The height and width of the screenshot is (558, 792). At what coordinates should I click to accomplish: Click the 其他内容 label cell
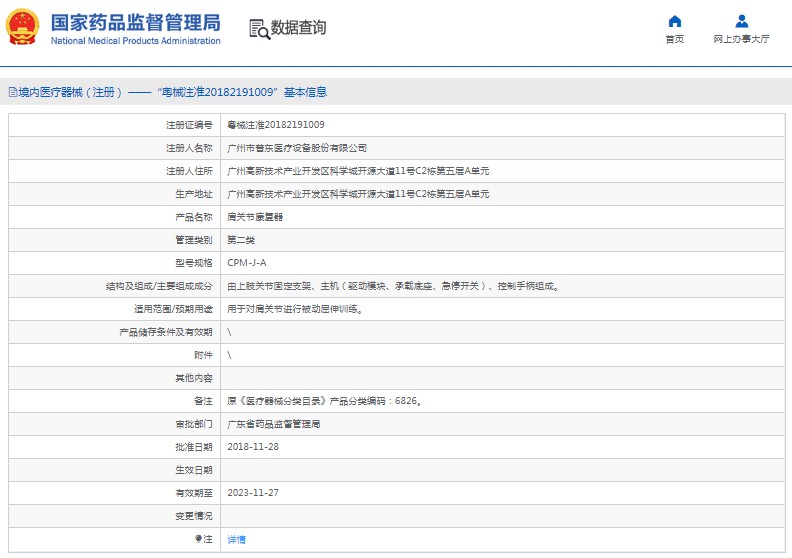(x=115, y=378)
